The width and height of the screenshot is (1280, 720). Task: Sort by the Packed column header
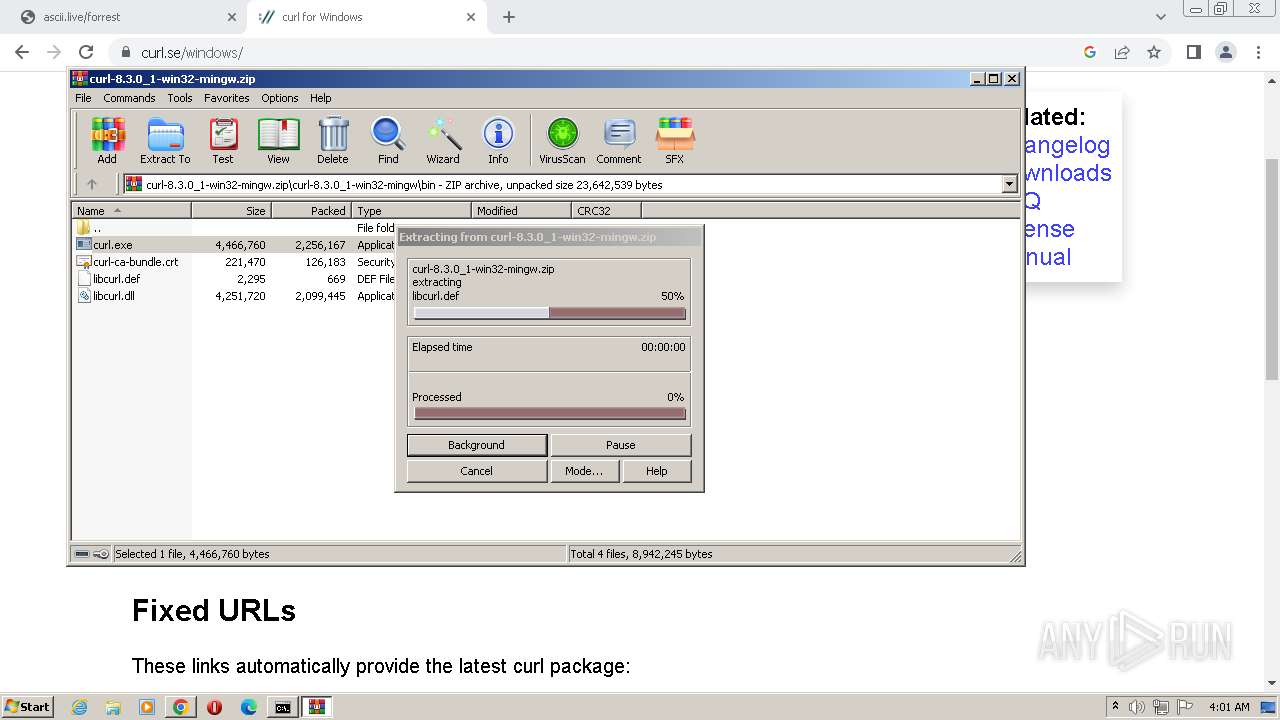click(x=311, y=211)
